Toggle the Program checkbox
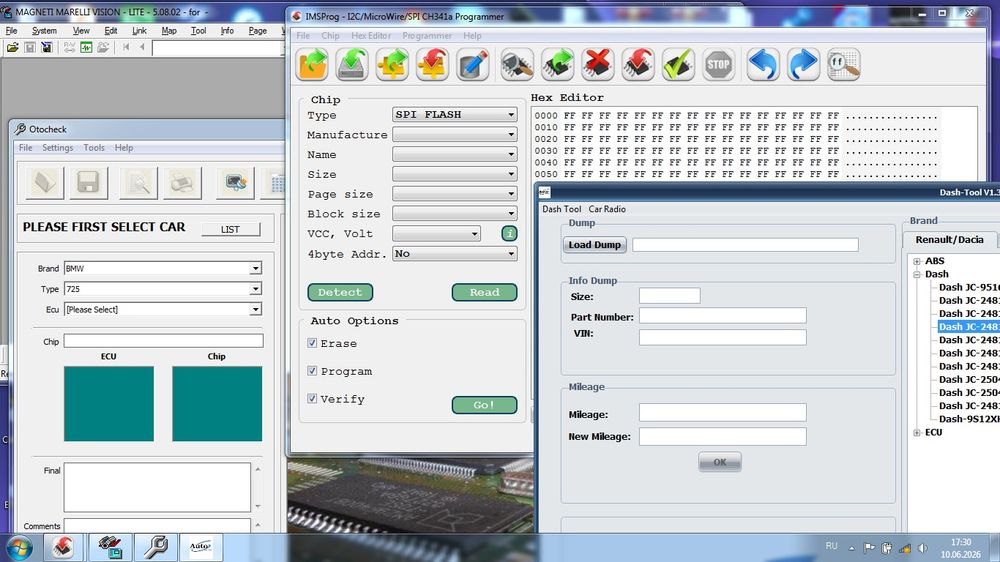This screenshot has width=1000, height=562. [312, 371]
